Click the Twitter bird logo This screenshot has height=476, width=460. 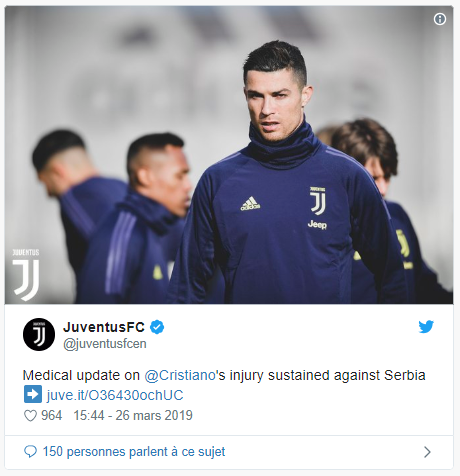426,327
